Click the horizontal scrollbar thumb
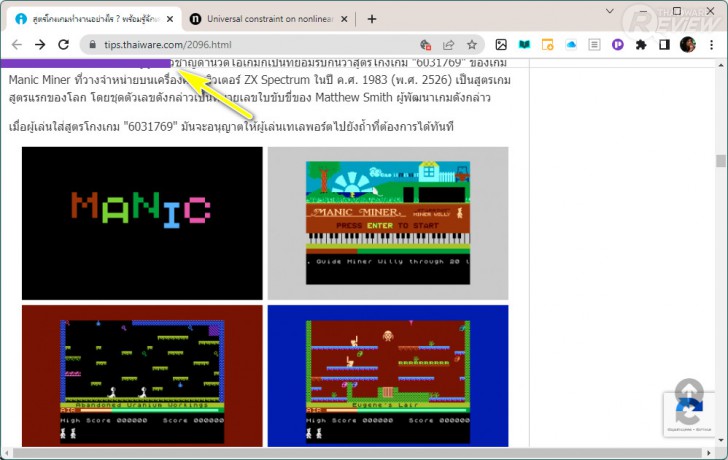 click(357, 453)
